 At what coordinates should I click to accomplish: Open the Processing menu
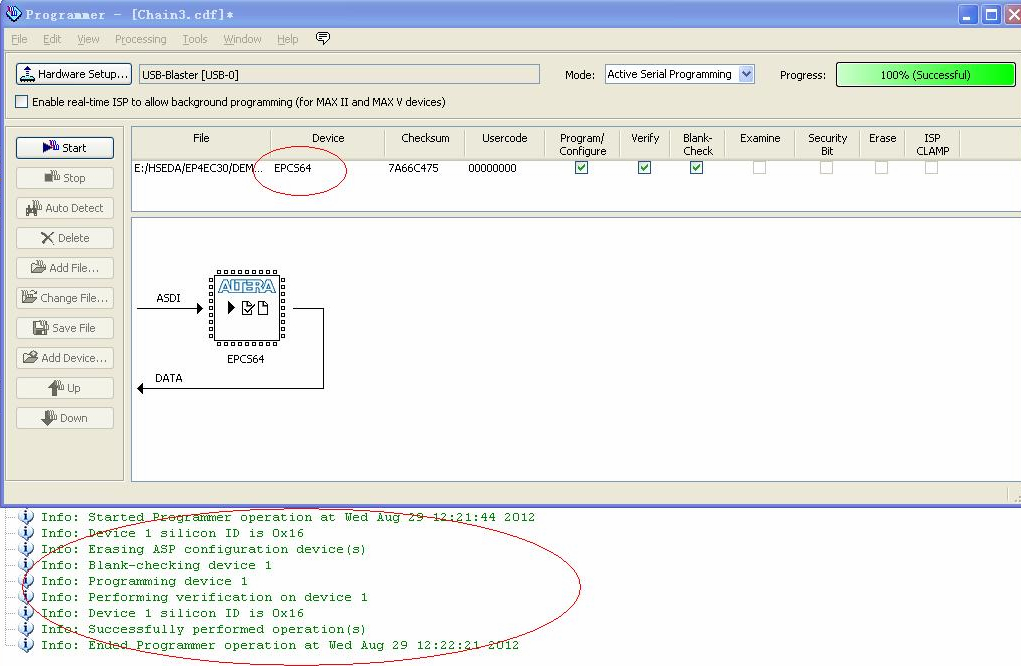[x=141, y=39]
